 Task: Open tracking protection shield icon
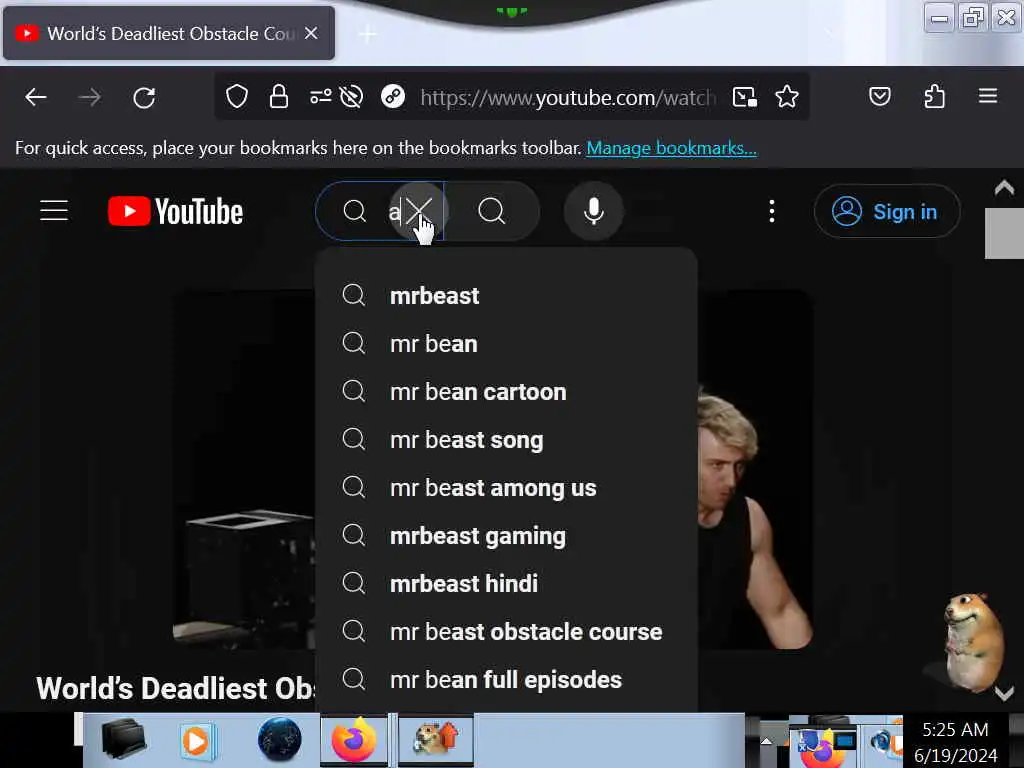236,97
